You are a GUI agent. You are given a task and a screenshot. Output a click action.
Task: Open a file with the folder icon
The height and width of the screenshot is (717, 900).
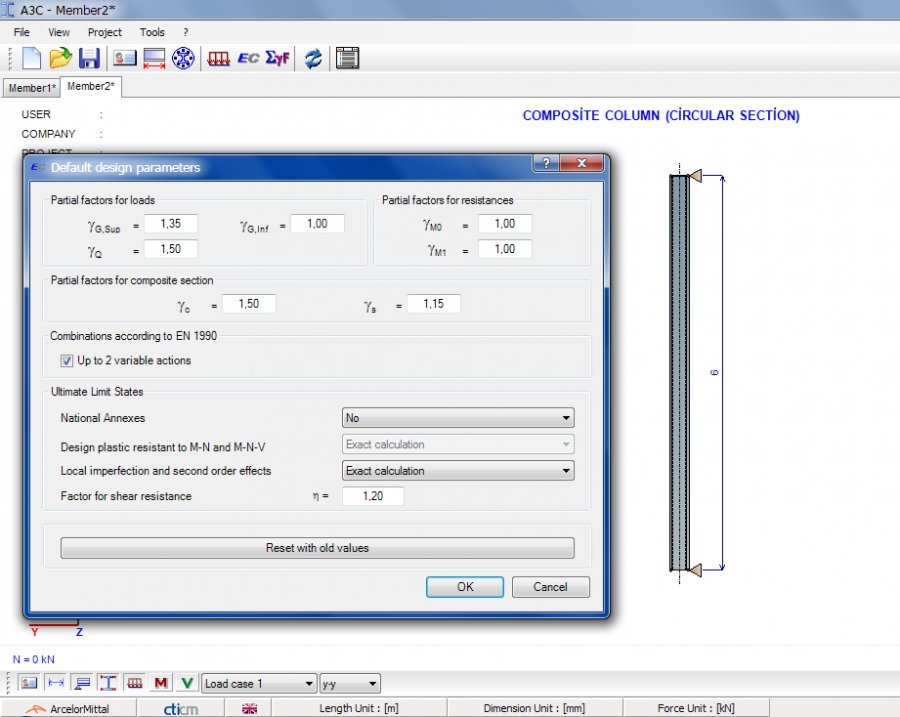click(60, 58)
